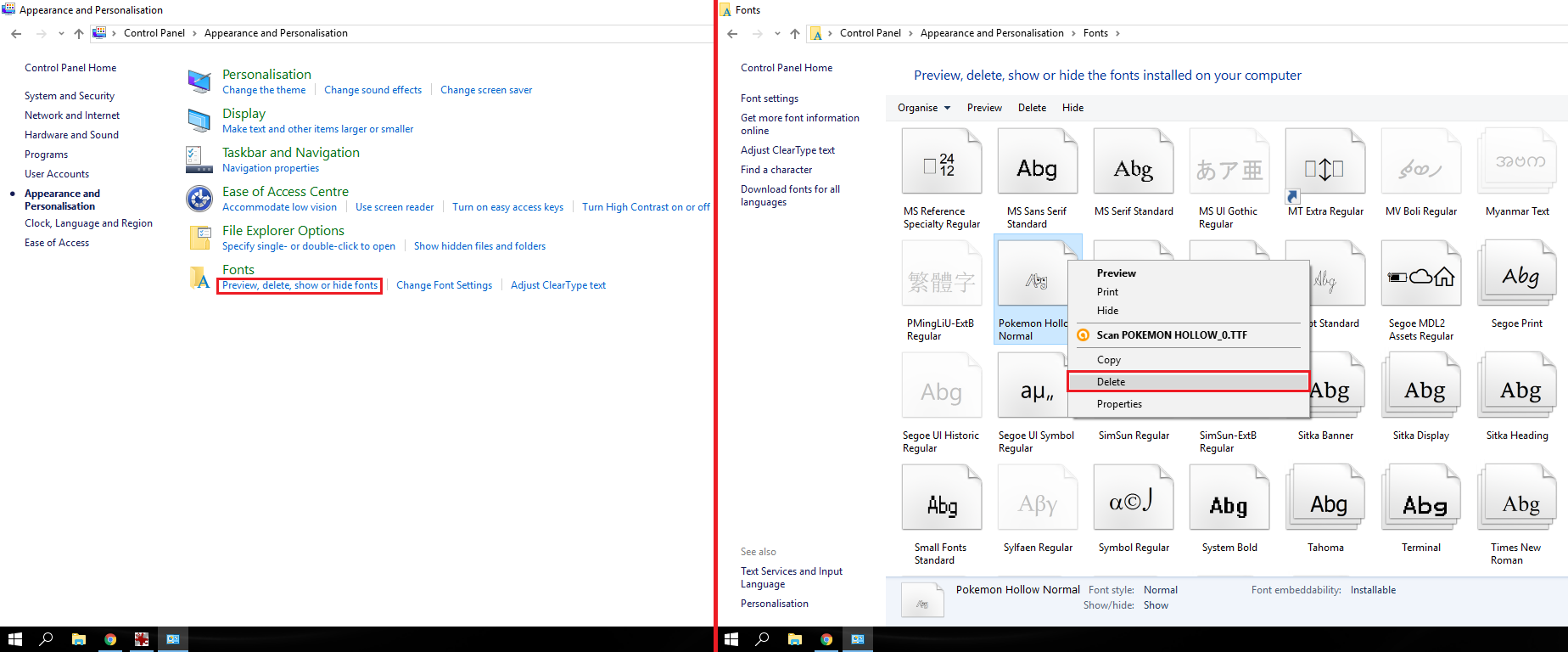
Task: Open Font settings in Fonts sidebar
Action: pyautogui.click(x=770, y=98)
